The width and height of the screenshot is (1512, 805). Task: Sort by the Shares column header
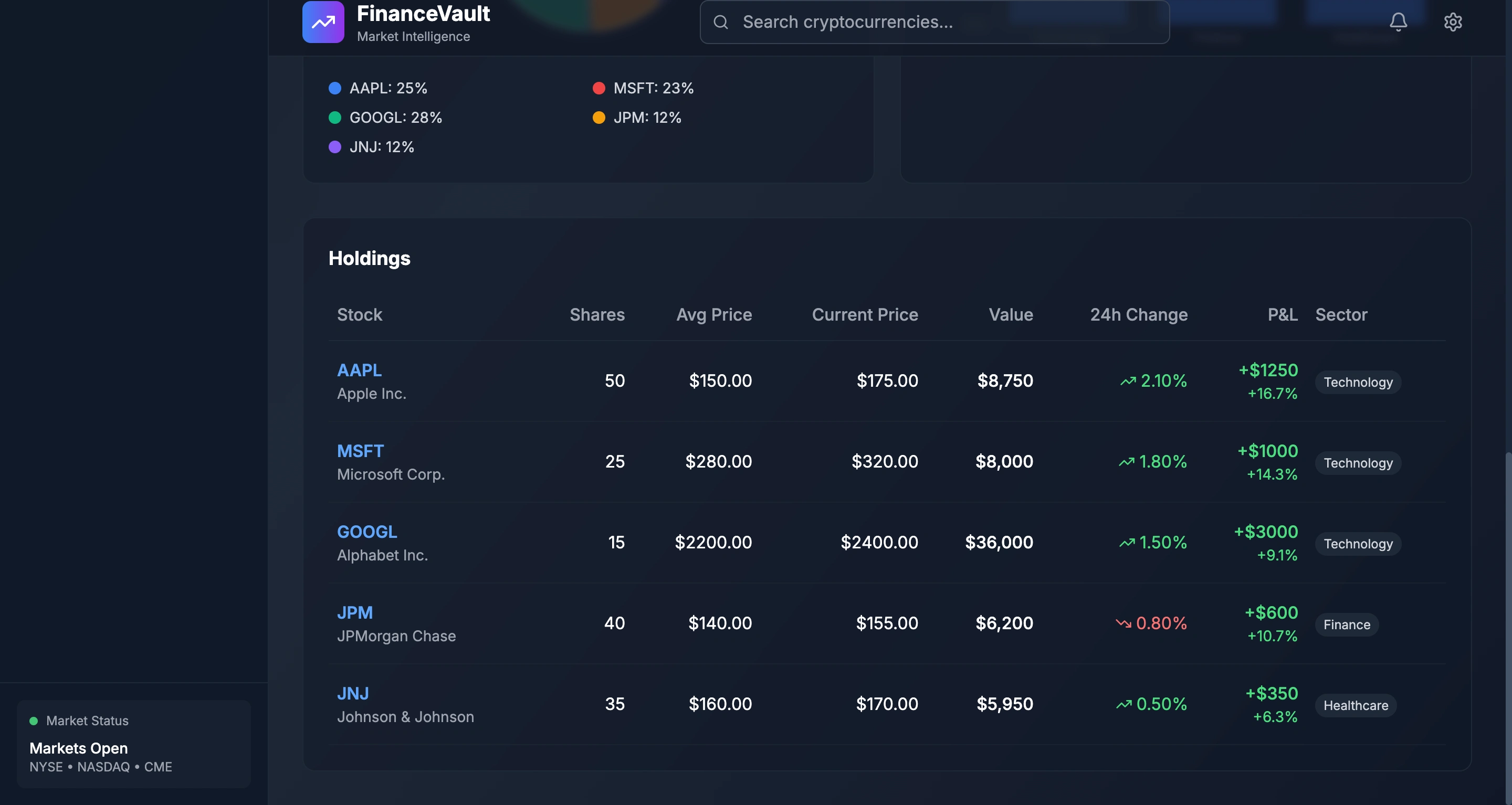click(x=597, y=314)
